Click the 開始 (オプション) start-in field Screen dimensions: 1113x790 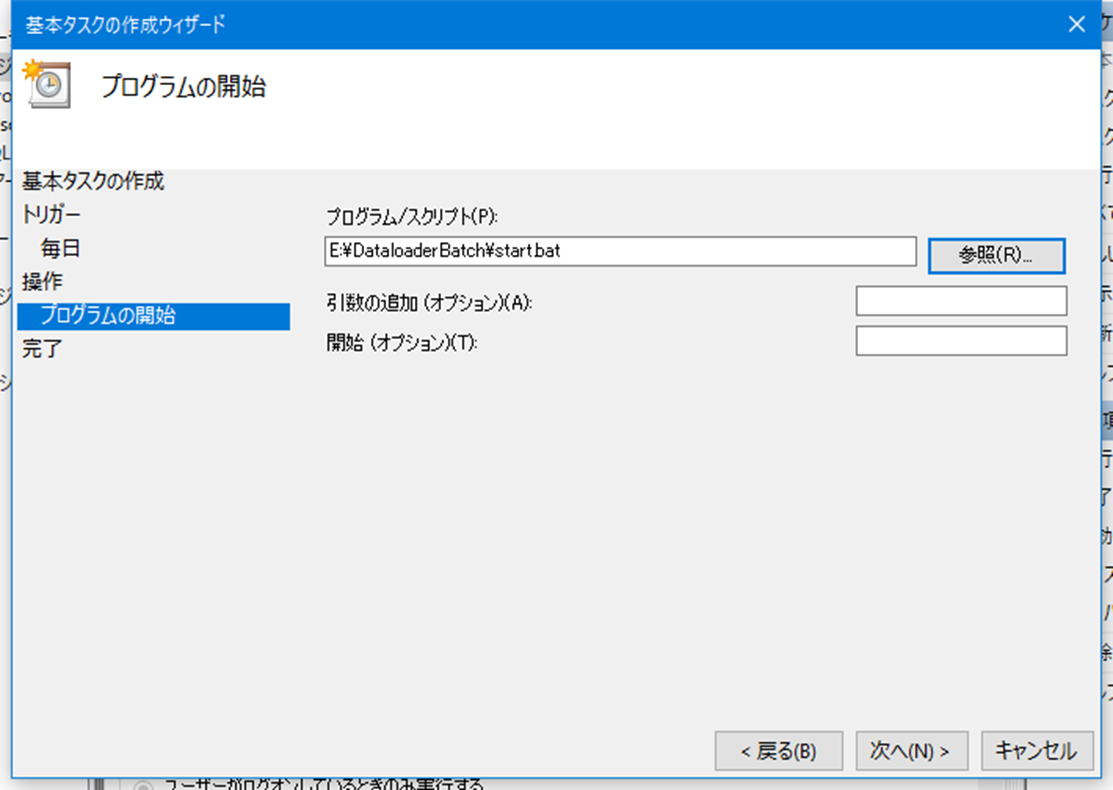tap(960, 340)
